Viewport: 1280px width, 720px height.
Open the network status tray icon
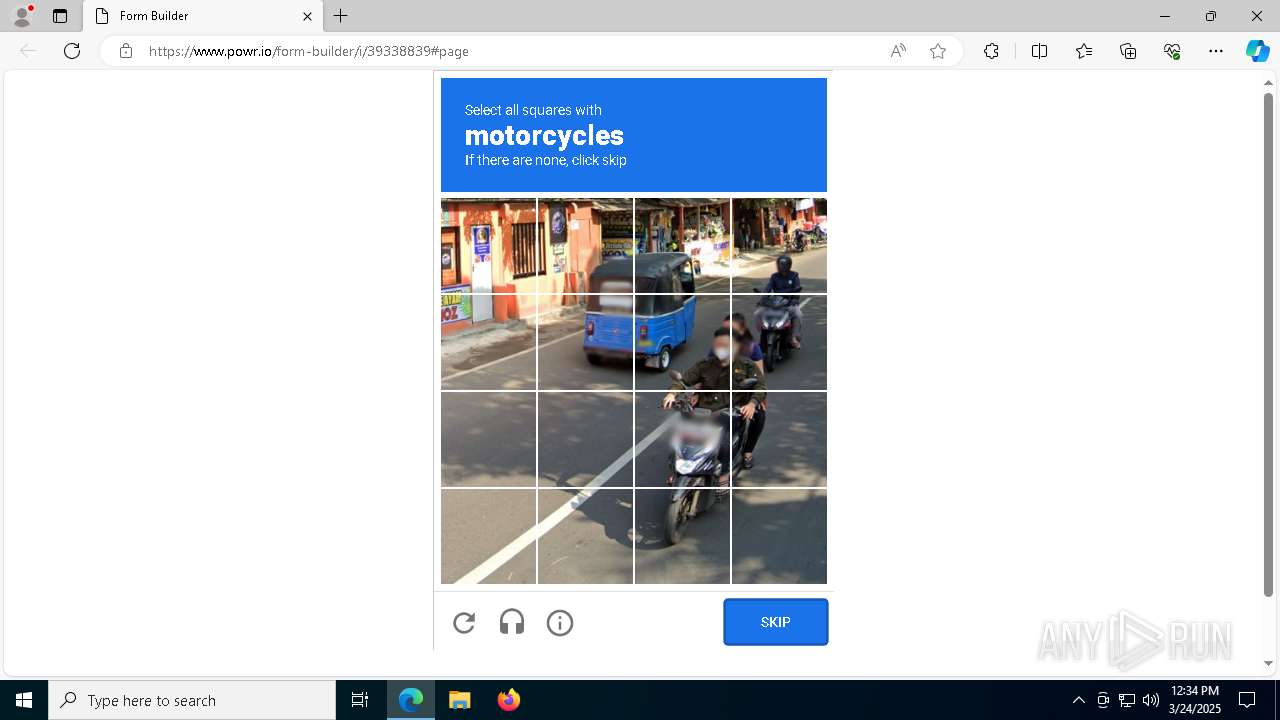(1127, 700)
